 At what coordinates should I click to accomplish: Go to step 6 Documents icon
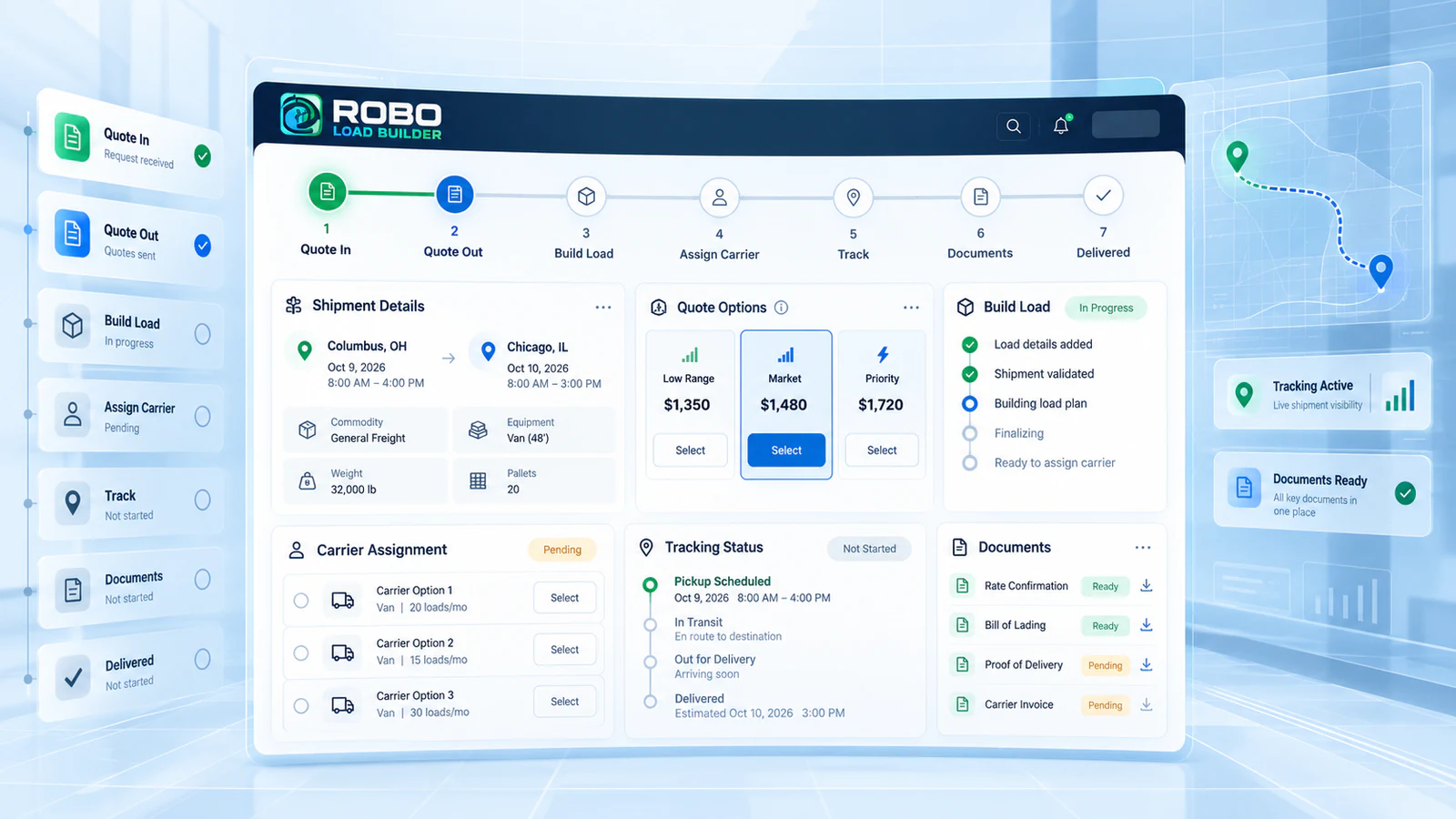point(980,197)
